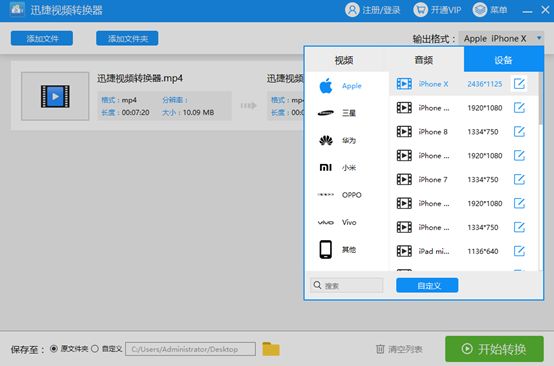Click the blue 自定义 button

[427, 285]
